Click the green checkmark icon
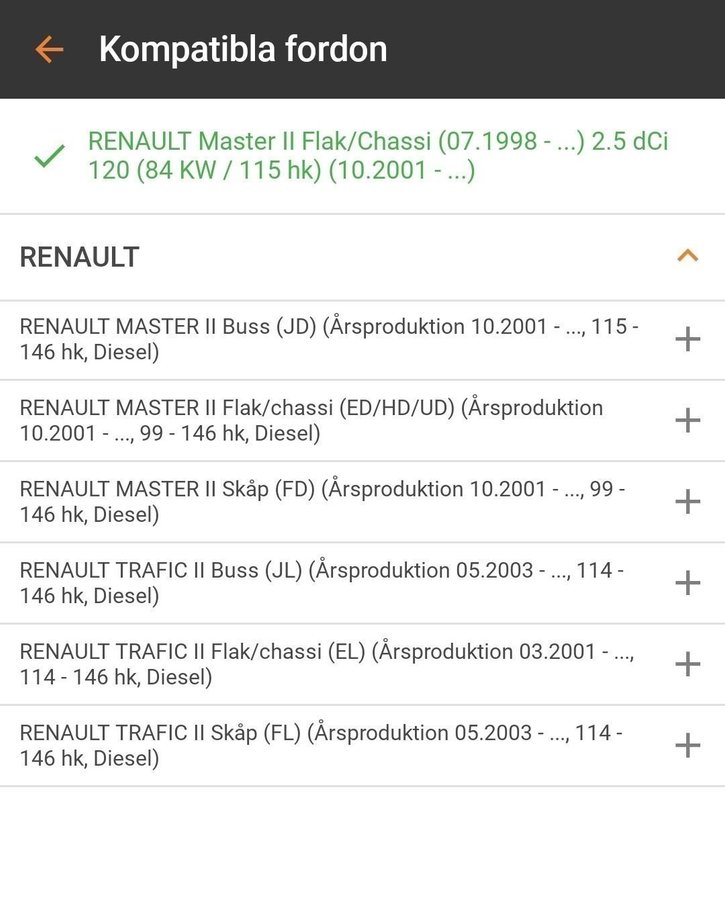Screen dimensions: 725x900 point(49,156)
